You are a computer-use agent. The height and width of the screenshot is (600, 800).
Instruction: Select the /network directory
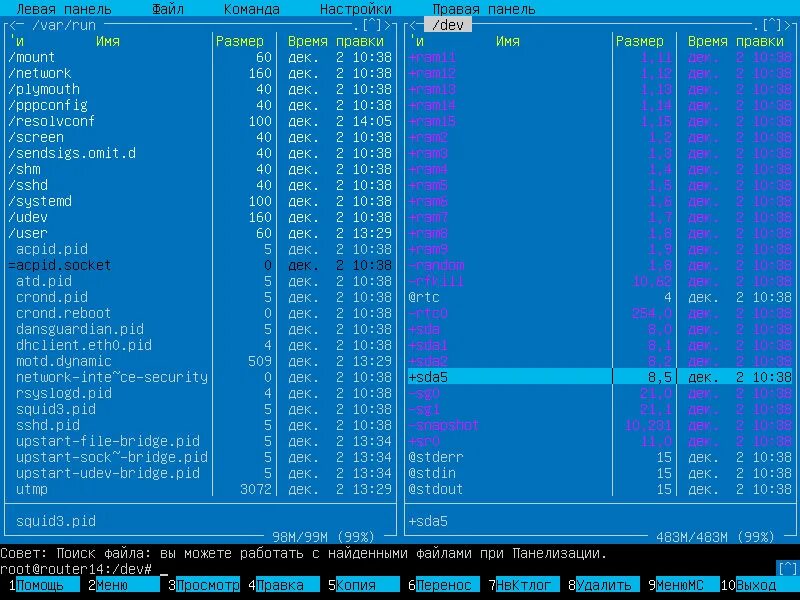[200, 73]
